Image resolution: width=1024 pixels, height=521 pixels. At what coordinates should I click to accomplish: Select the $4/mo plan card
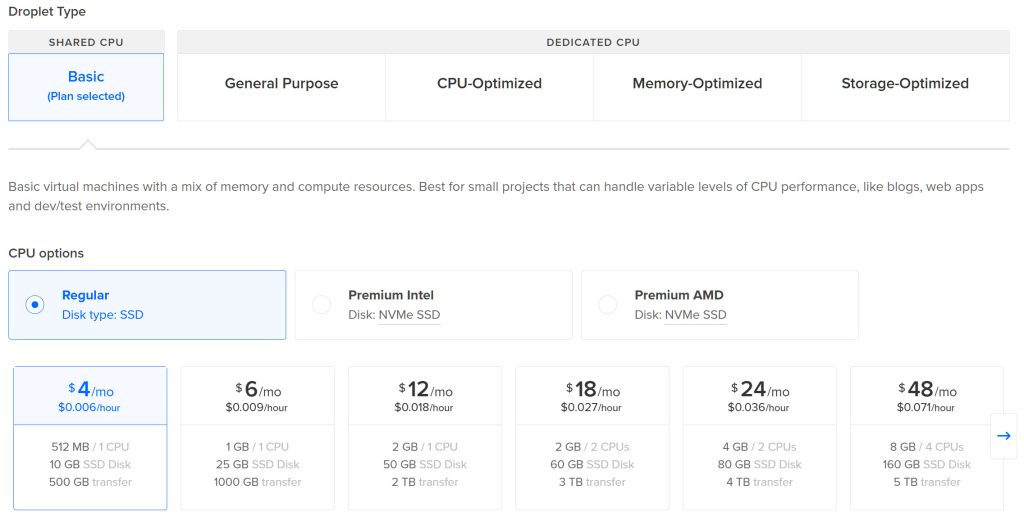pos(90,438)
